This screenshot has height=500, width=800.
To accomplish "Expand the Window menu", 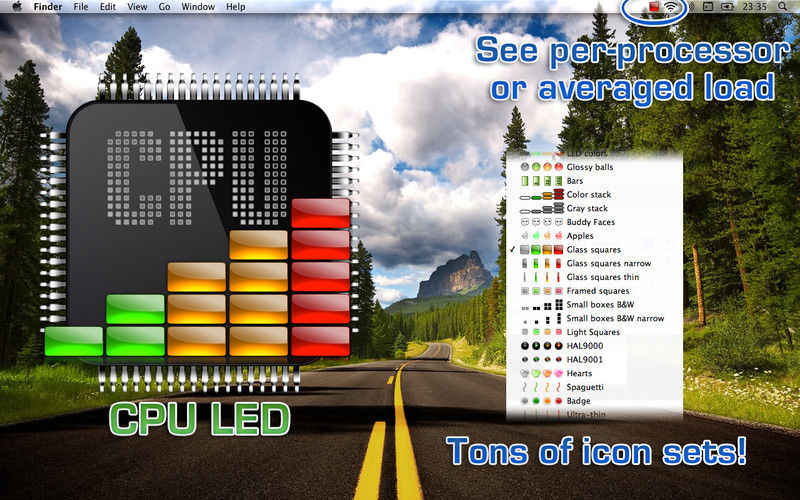I will pos(198,7).
